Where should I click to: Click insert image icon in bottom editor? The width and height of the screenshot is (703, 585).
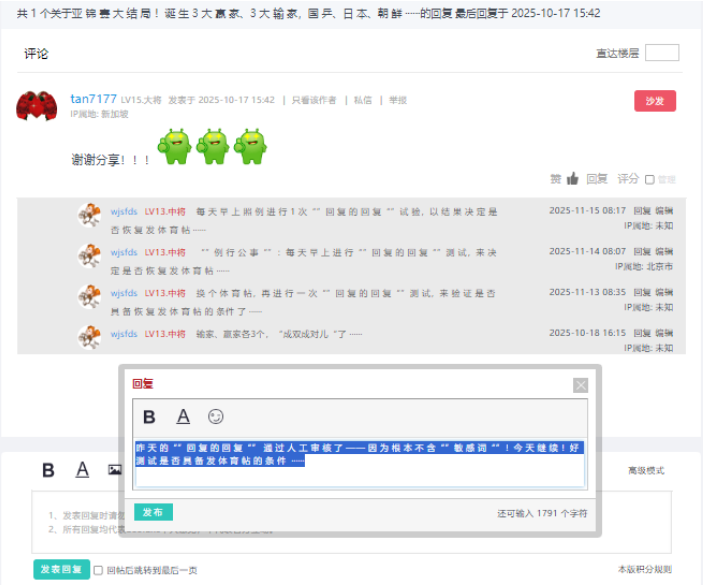(114, 470)
